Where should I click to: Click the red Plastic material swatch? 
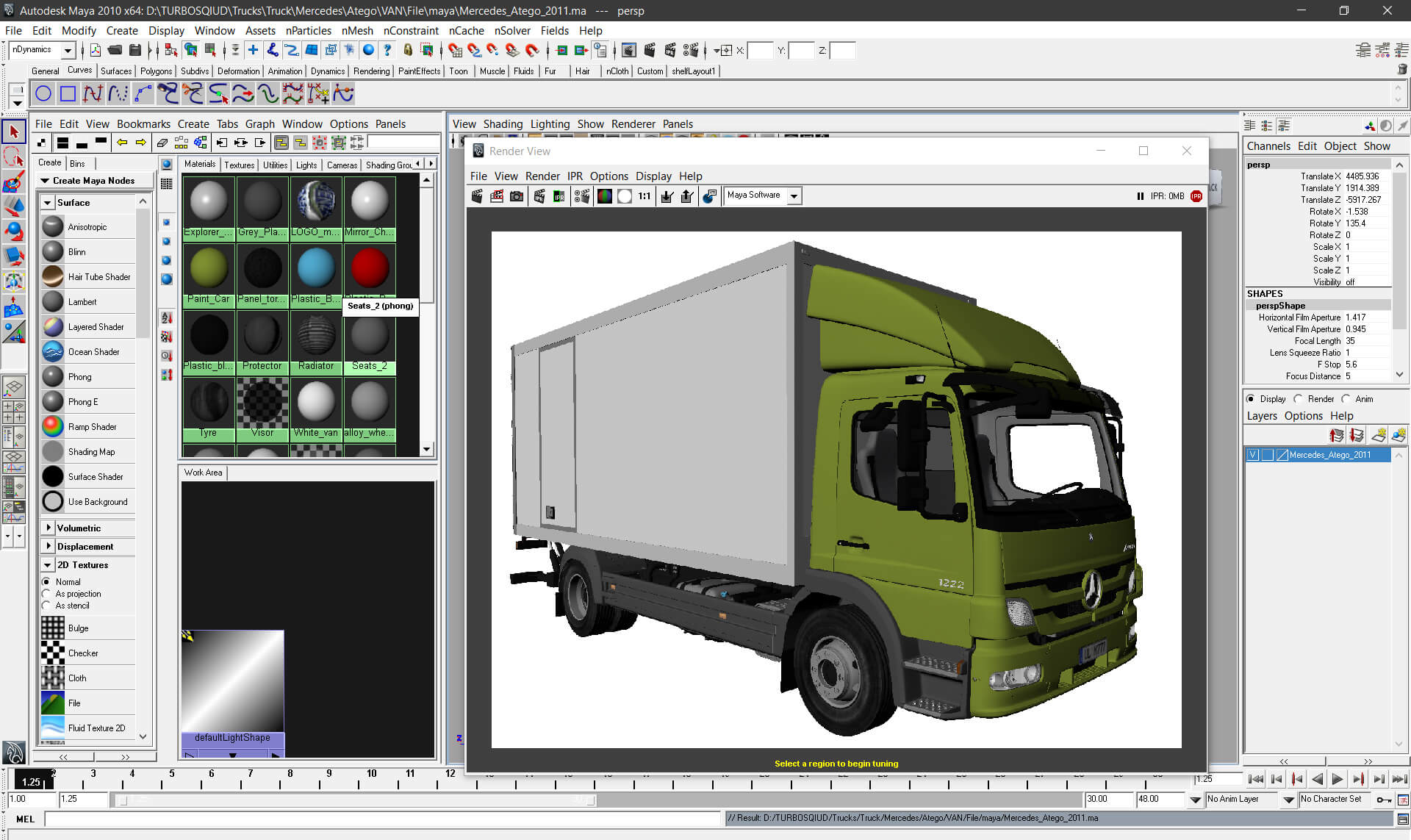[x=370, y=269]
